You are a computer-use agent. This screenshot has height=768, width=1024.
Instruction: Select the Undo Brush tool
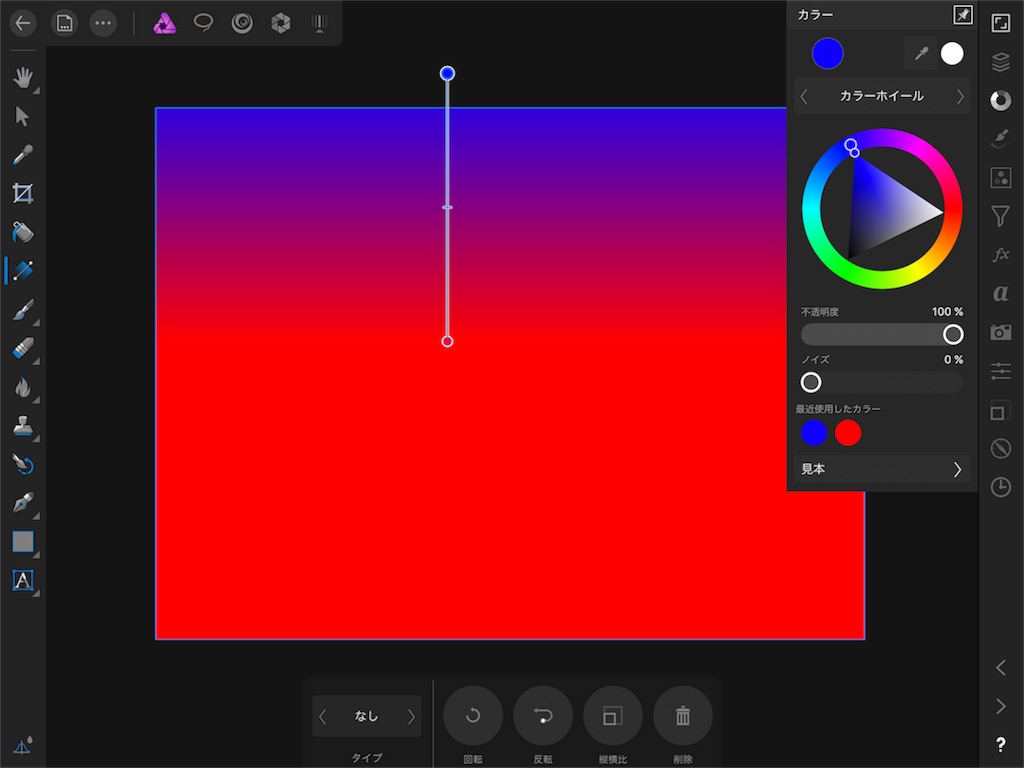click(x=23, y=464)
